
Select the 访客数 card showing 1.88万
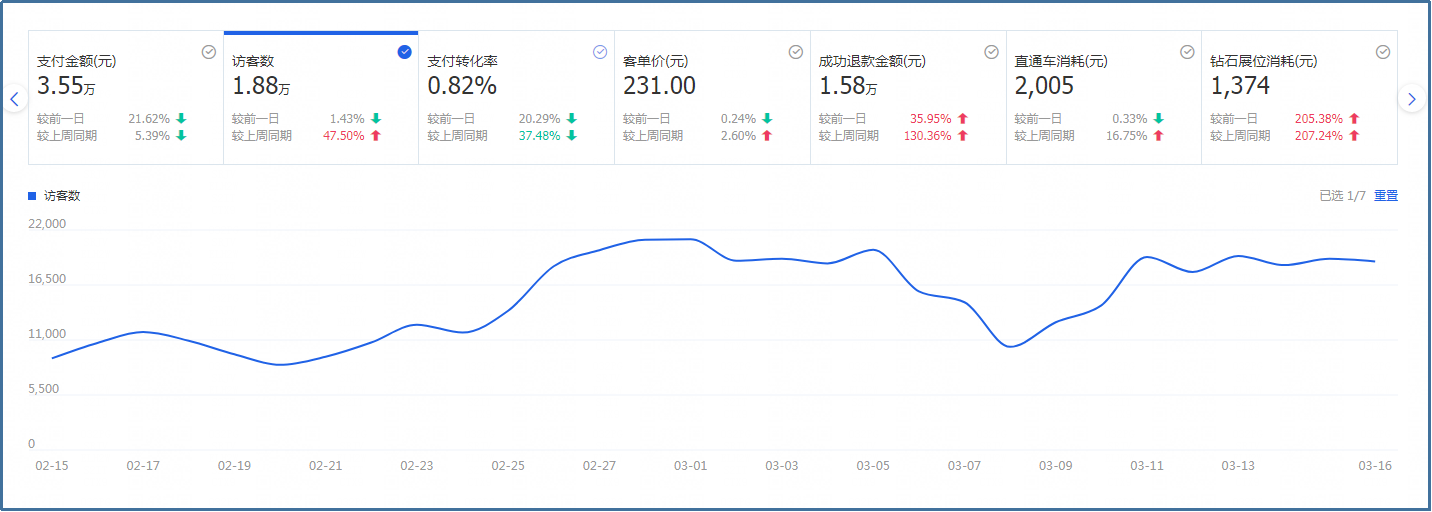coord(321,97)
